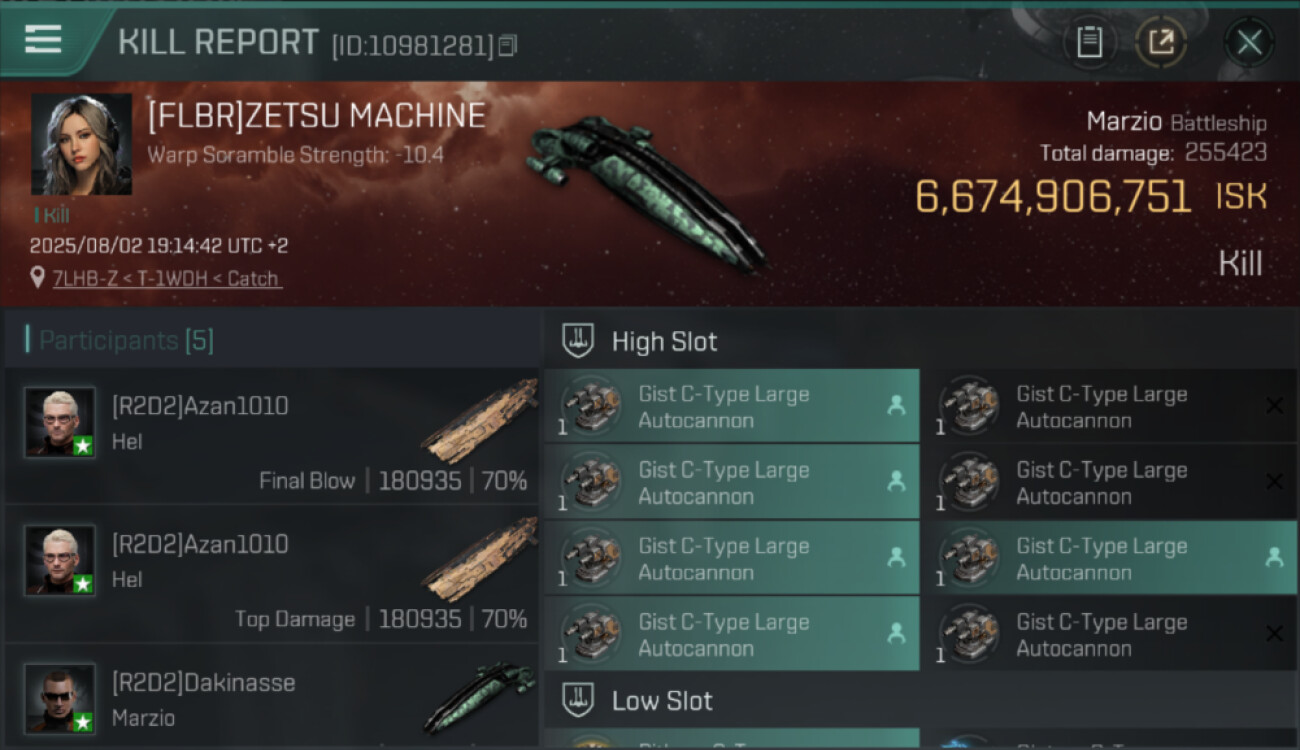This screenshot has width=1300, height=750.
Task: Select first left-column Gist C-Type Autocannon
Action: 731,406
